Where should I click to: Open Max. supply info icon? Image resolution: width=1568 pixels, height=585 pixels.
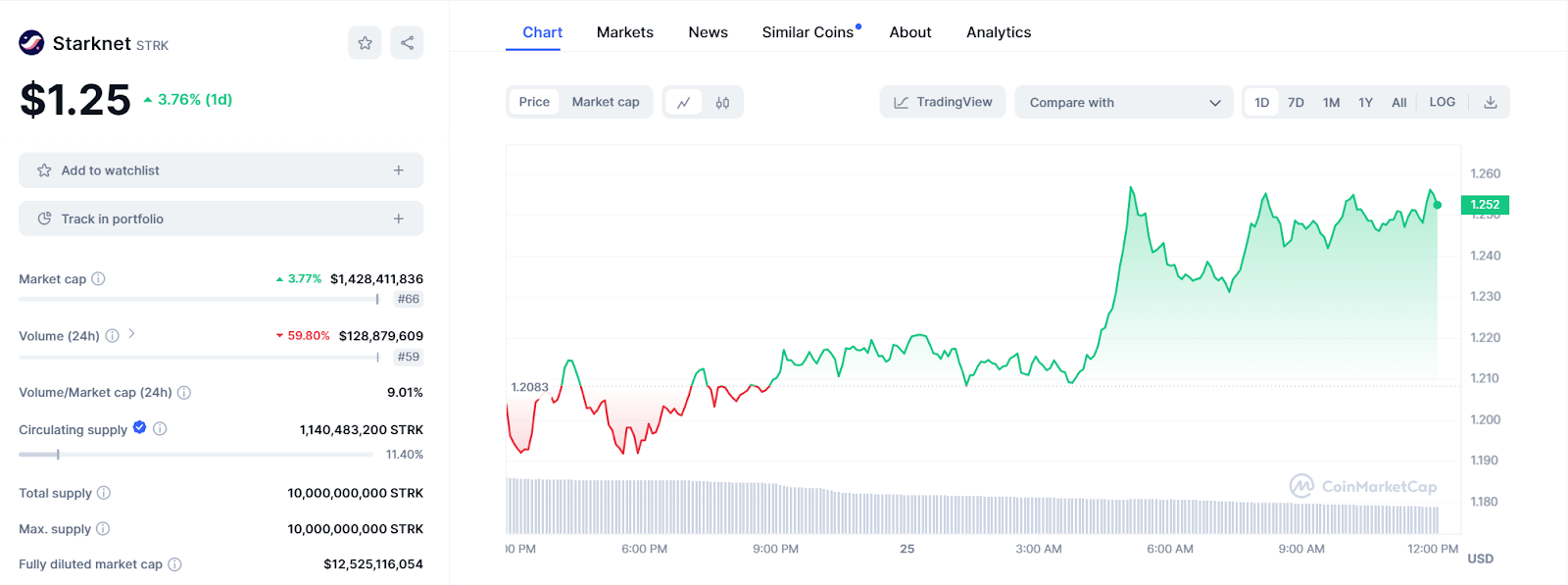pyautogui.click(x=103, y=528)
